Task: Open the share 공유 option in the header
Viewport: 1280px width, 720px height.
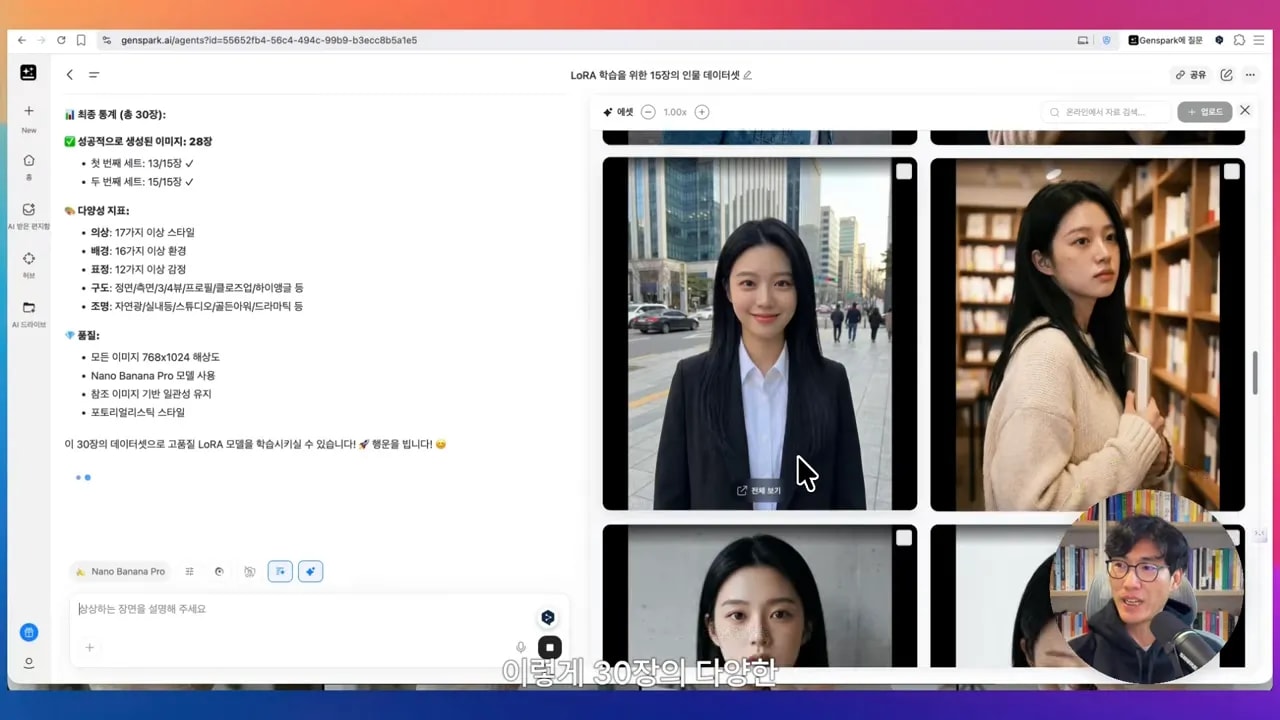Action: (x=1188, y=75)
